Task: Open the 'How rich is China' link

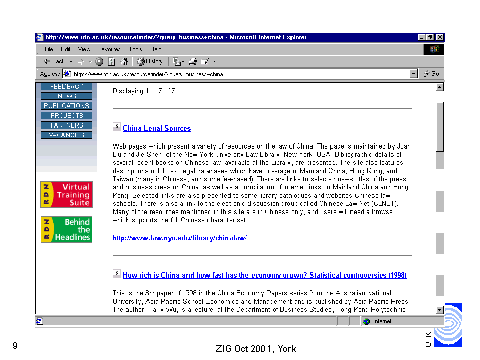Action: pyautogui.click(x=265, y=275)
